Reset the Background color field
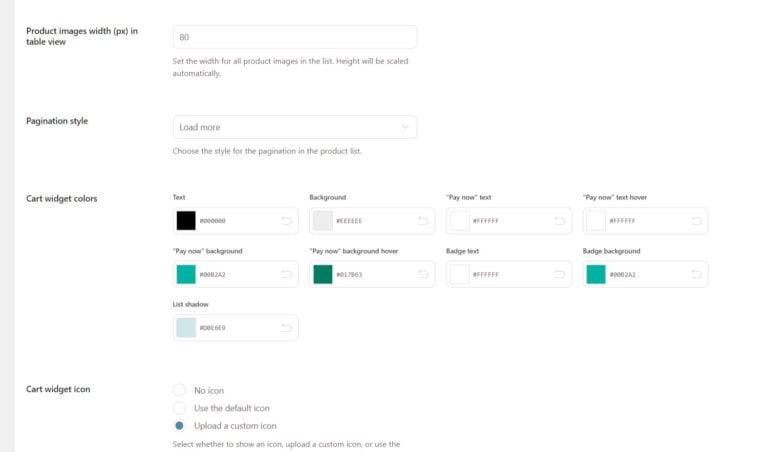This screenshot has height=452, width=769. click(x=423, y=221)
